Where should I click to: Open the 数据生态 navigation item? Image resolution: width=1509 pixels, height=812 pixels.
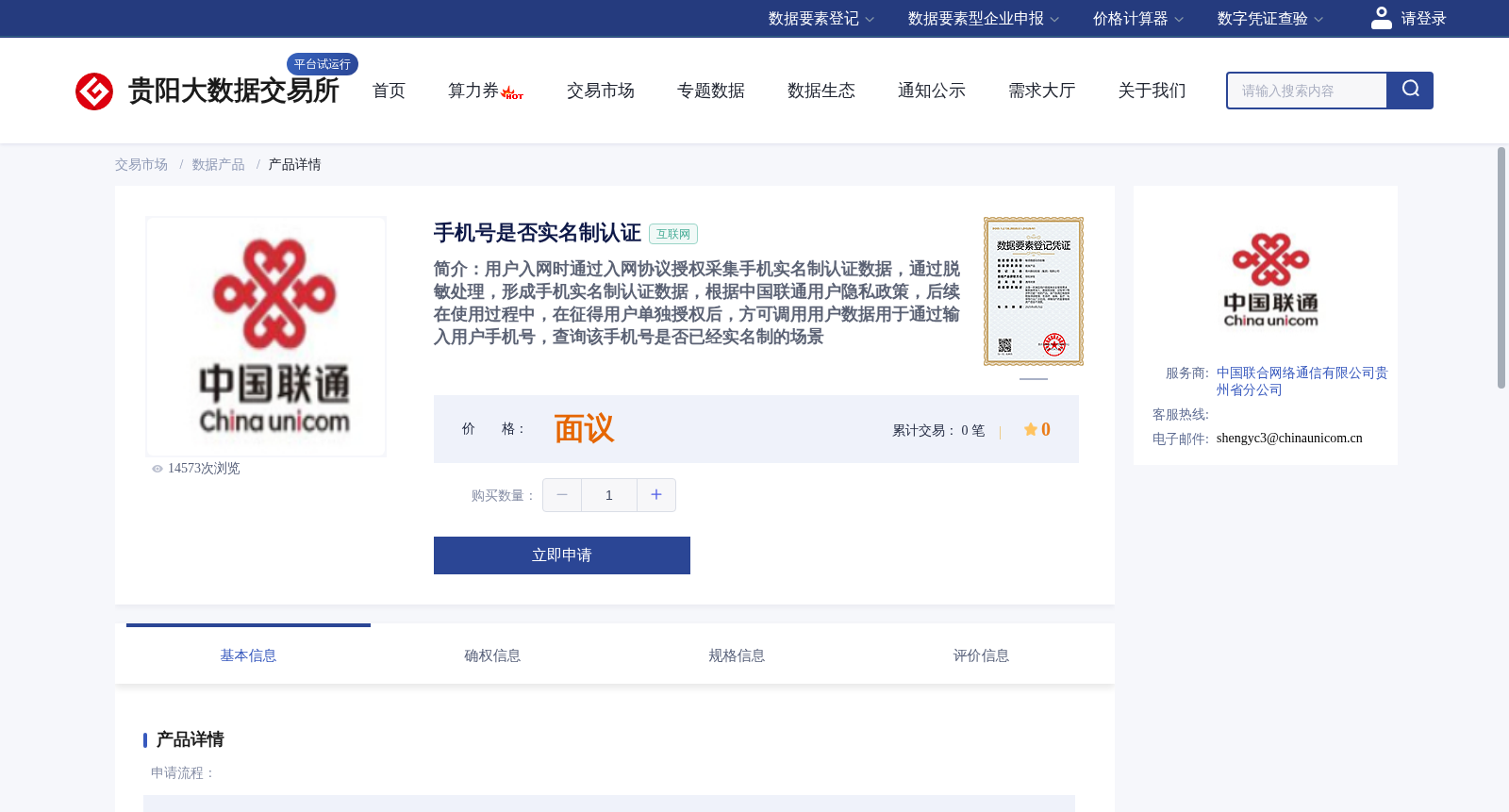(x=821, y=91)
